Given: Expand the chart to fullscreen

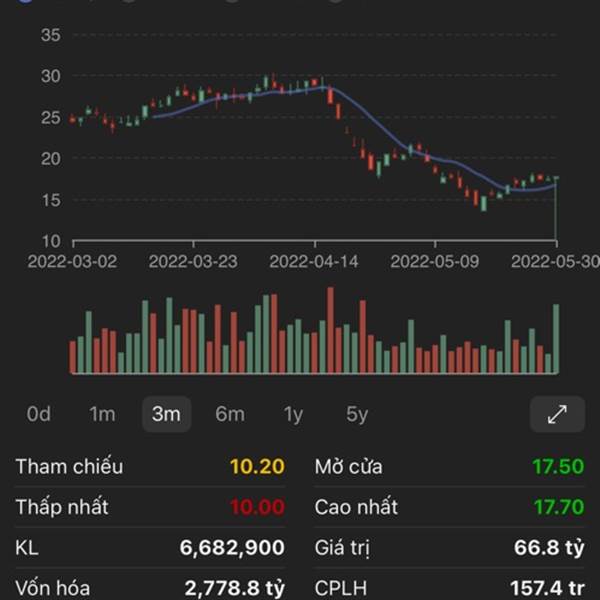Looking at the screenshot, I should [557, 414].
